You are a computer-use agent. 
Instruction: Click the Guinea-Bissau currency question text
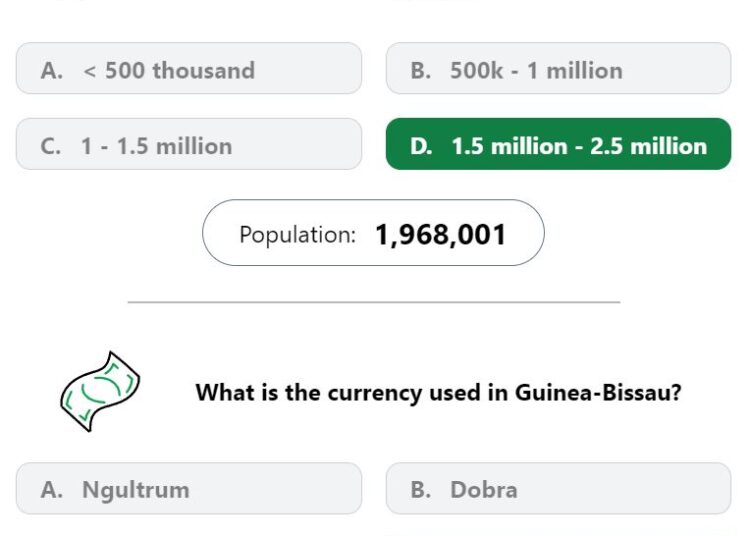pyautogui.click(x=438, y=393)
